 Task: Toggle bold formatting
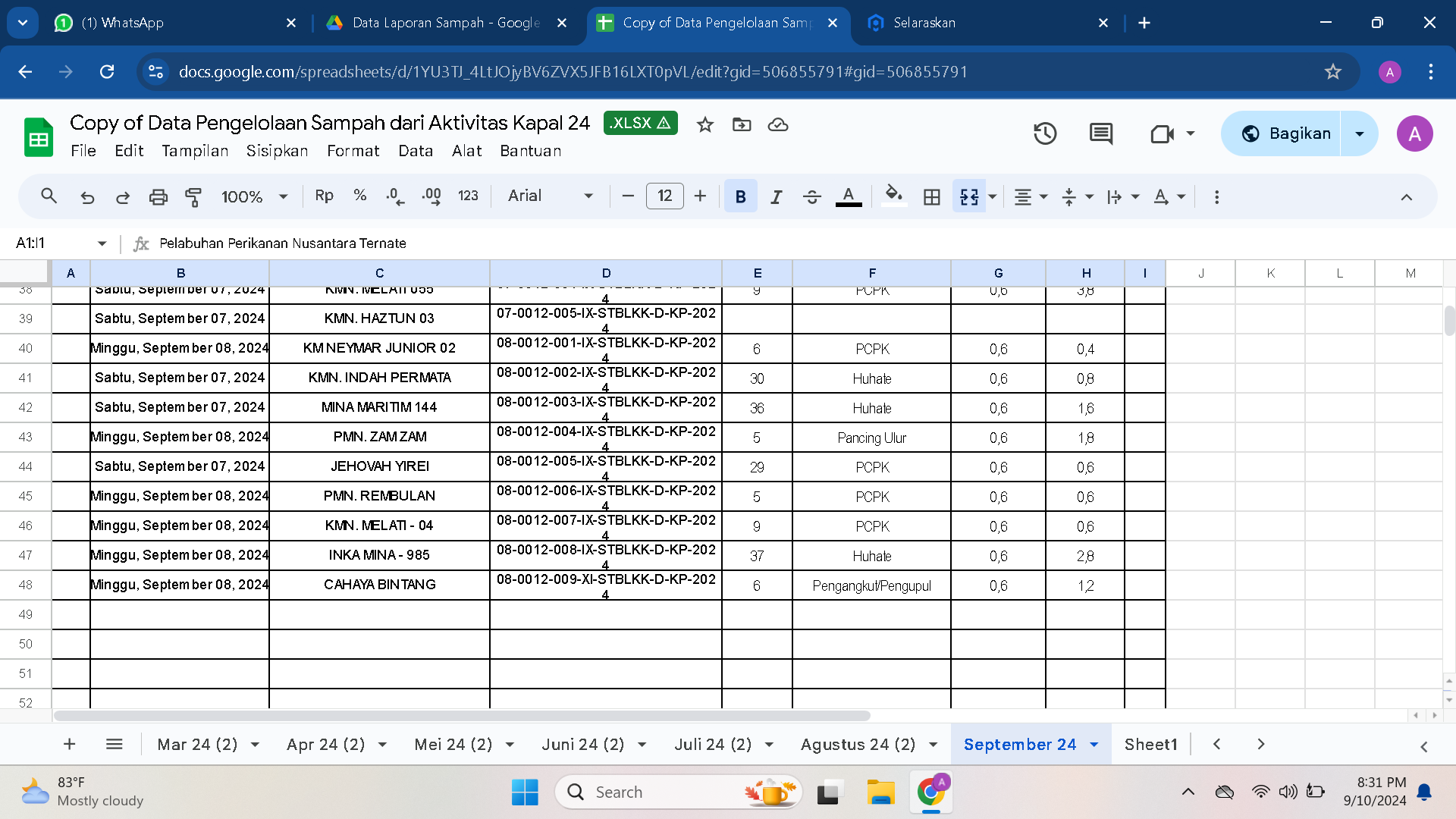tap(741, 196)
